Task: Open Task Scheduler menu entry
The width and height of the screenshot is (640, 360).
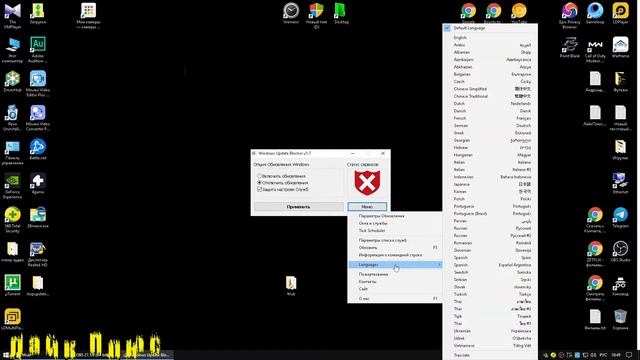Action: point(395,231)
